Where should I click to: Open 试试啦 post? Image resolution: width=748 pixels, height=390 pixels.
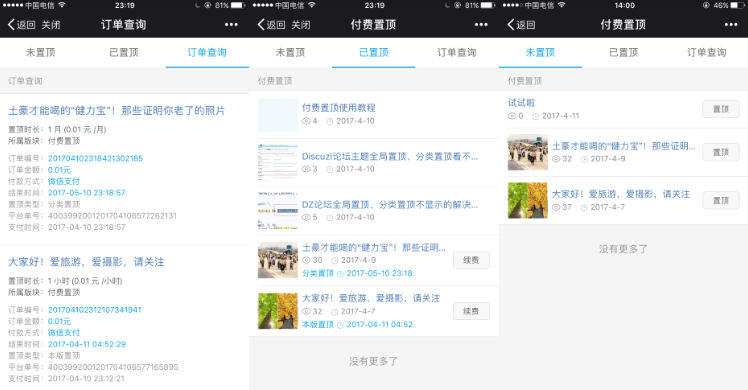[x=521, y=103]
